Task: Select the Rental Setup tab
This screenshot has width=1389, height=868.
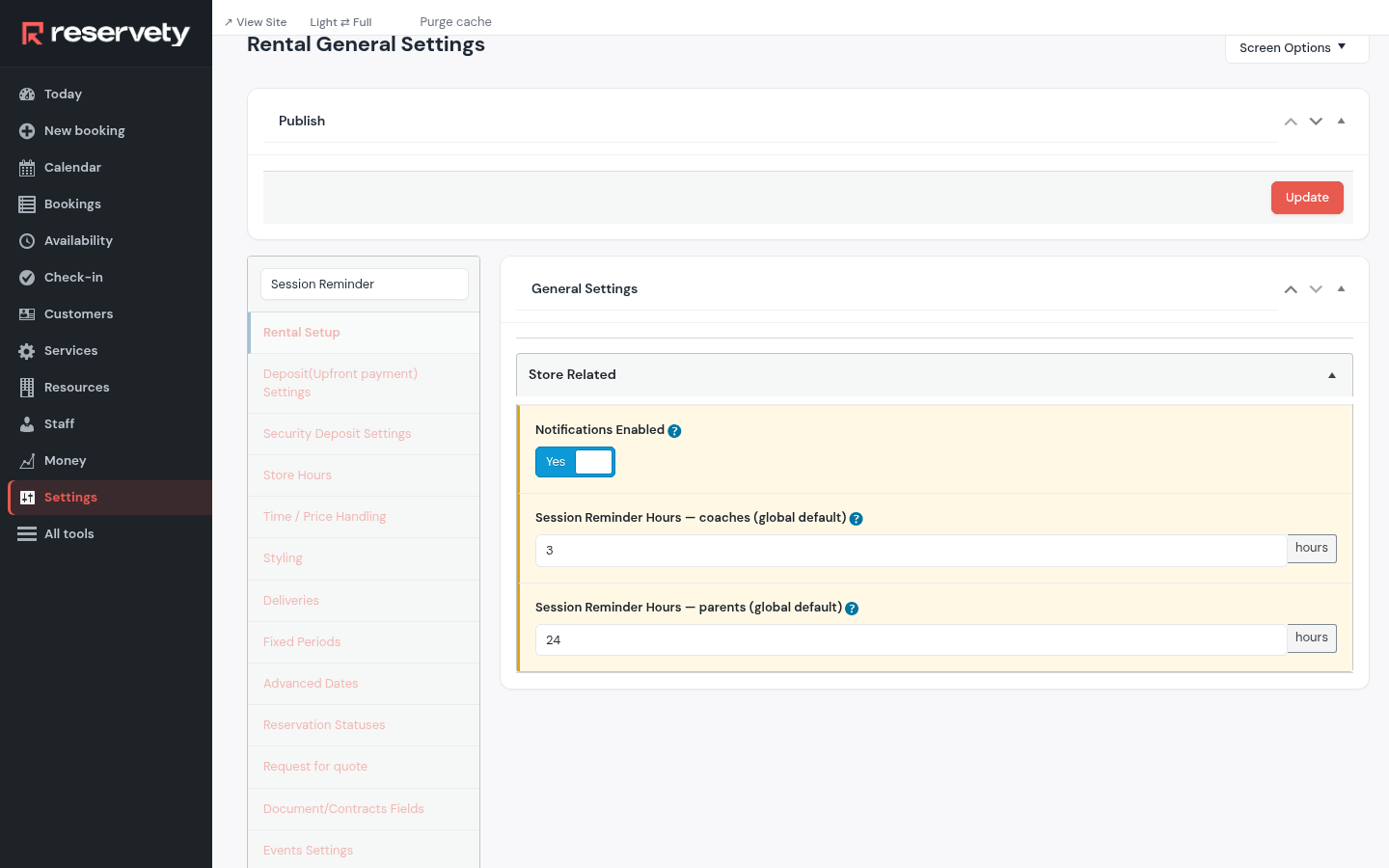Action: [364, 333]
